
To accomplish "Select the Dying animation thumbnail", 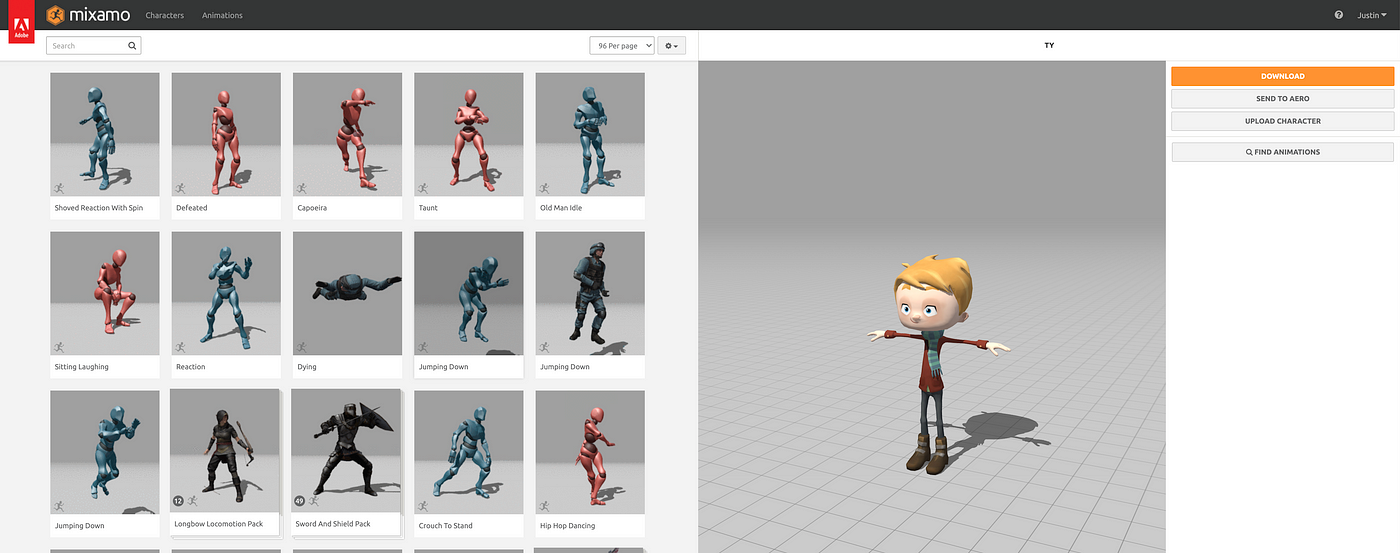I will [347, 293].
